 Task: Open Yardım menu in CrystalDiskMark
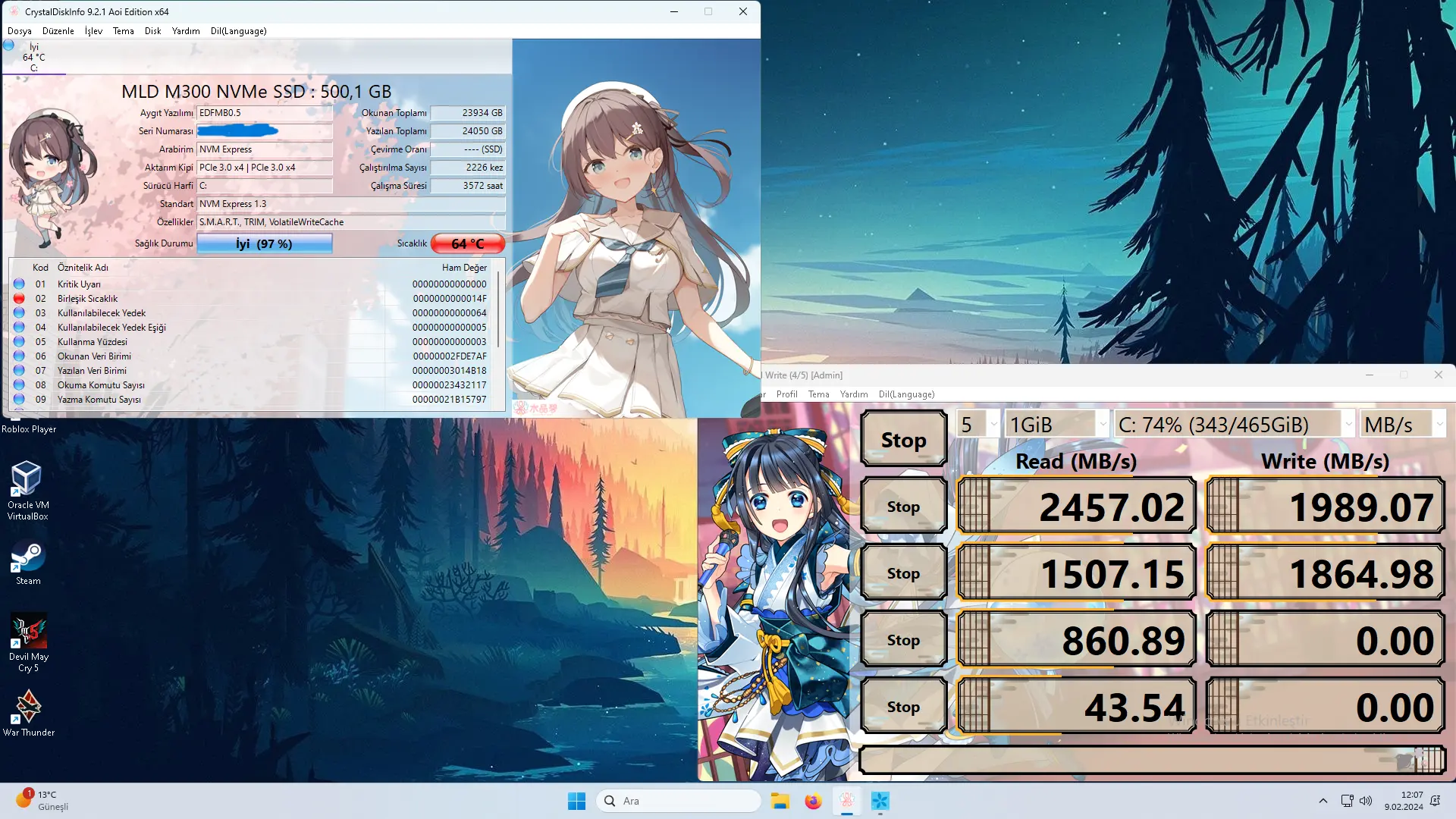(x=854, y=394)
